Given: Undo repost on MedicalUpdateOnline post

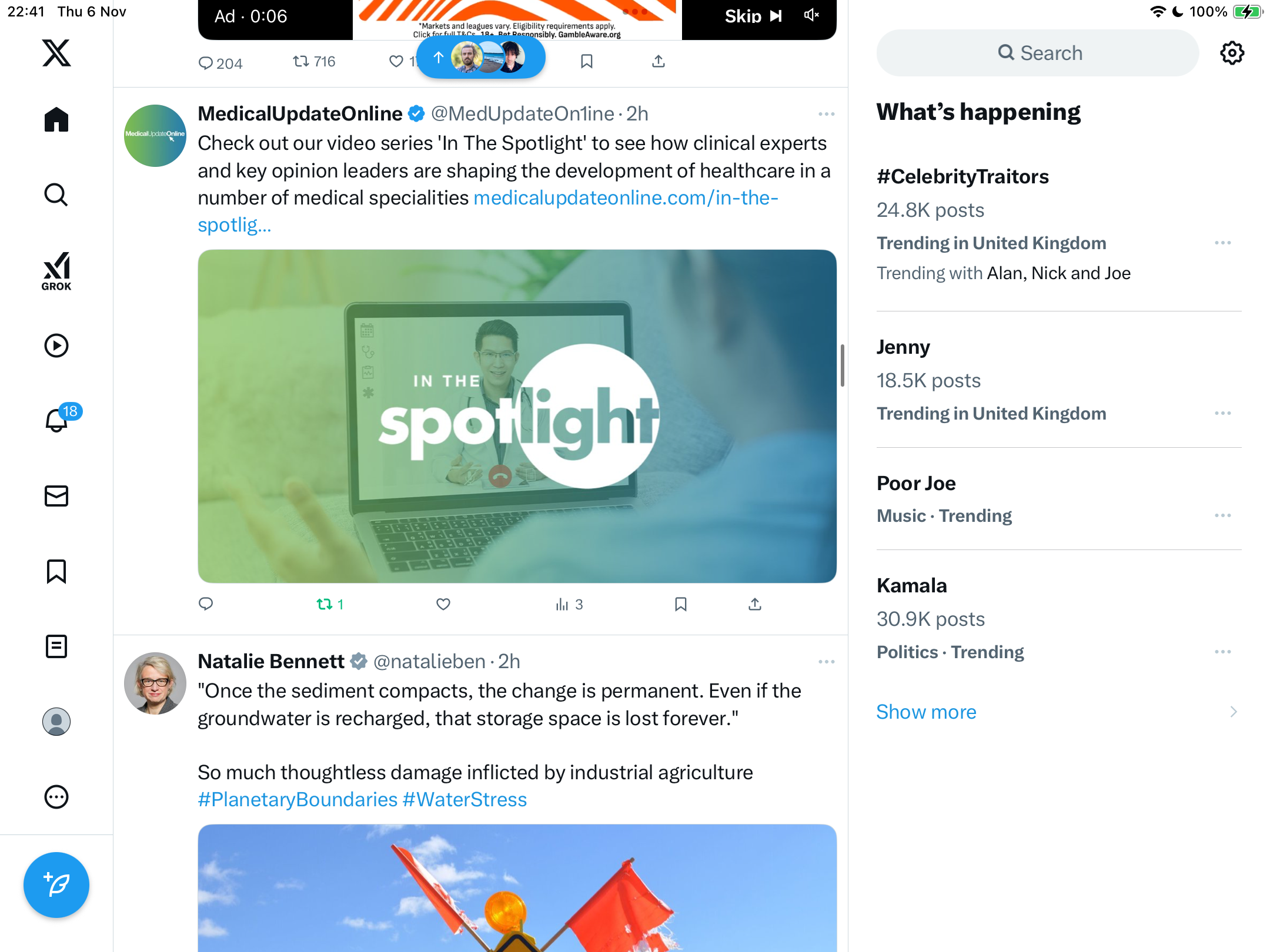Looking at the screenshot, I should pyautogui.click(x=330, y=604).
